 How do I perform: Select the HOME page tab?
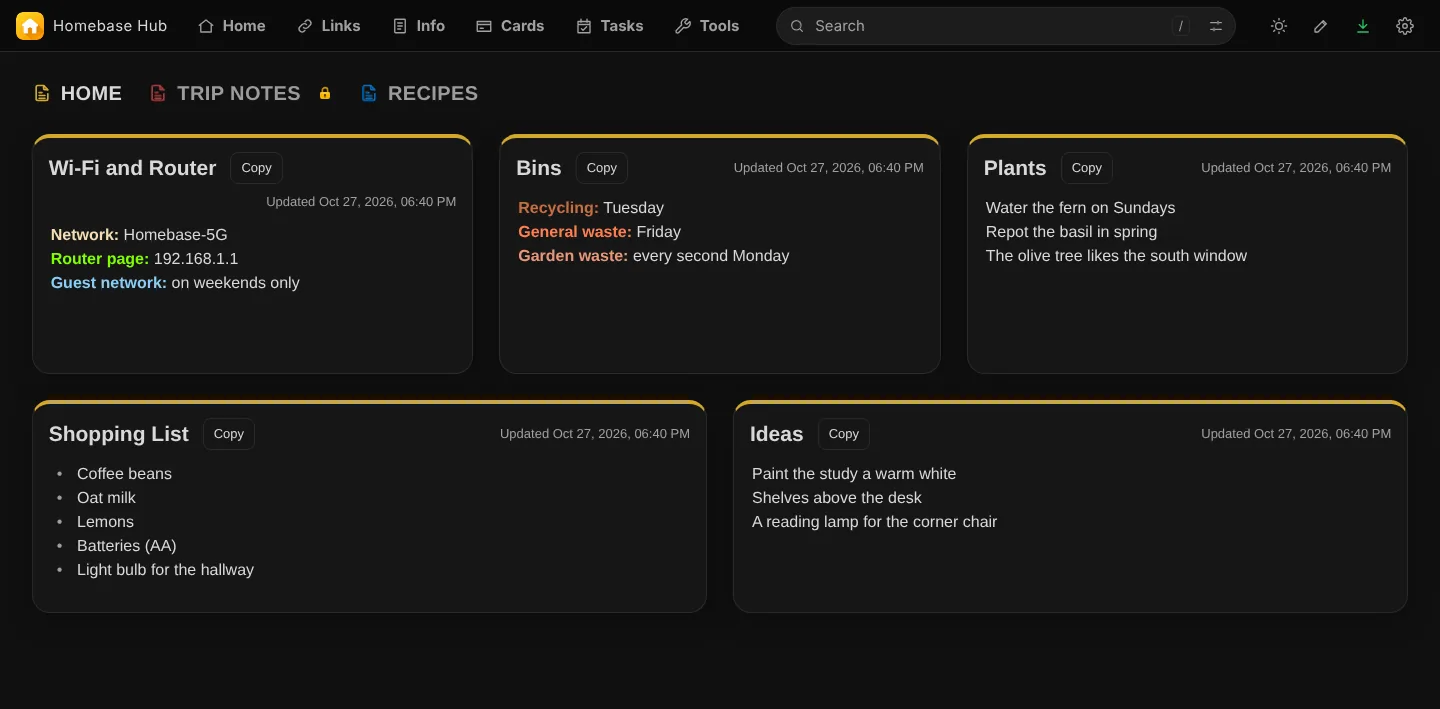[78, 93]
